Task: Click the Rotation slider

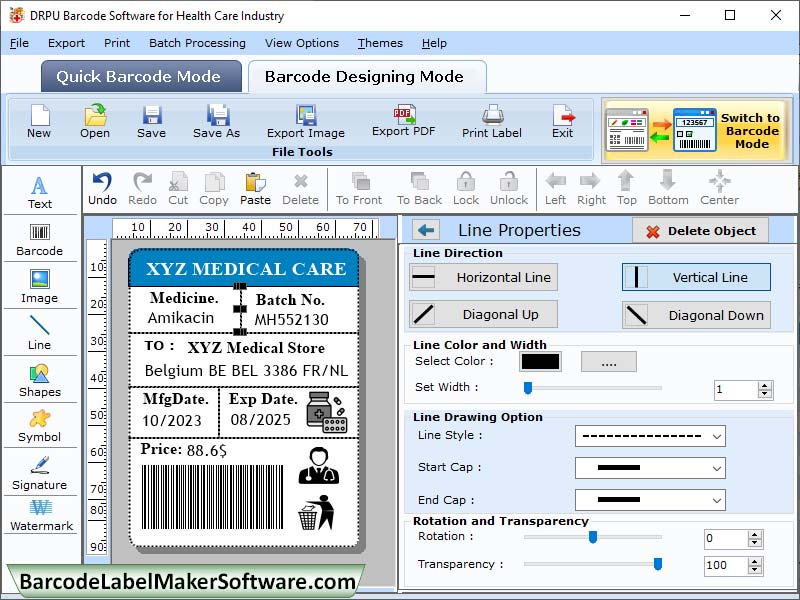Action: [x=592, y=537]
